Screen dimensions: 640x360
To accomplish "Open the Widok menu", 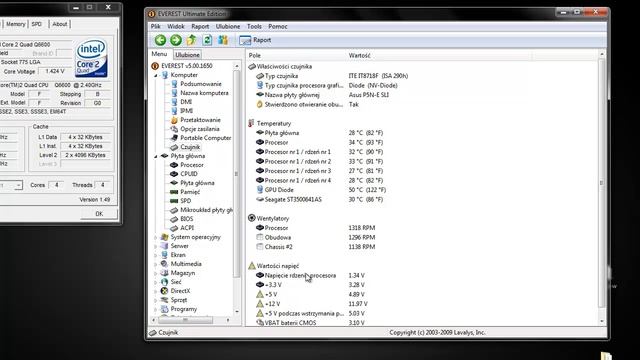I will (x=176, y=27).
